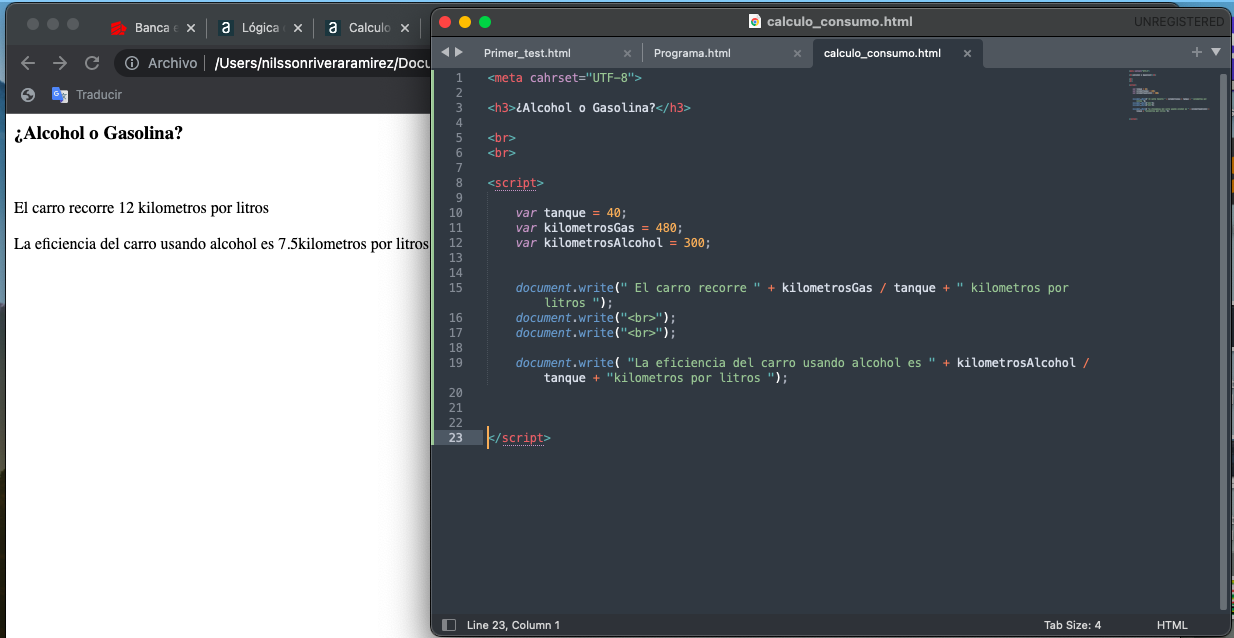The image size is (1234, 638).
Task: Click the Archivo site info icon
Action: click(131, 63)
